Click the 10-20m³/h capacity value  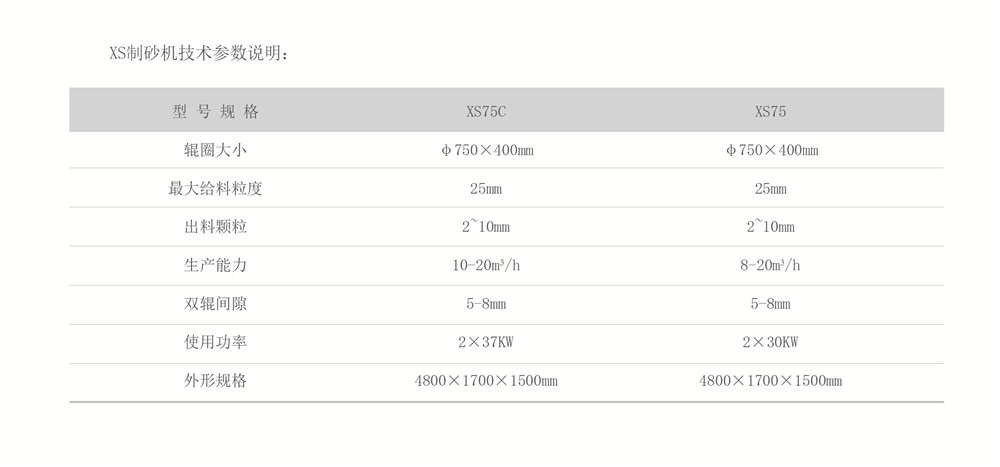[487, 265]
